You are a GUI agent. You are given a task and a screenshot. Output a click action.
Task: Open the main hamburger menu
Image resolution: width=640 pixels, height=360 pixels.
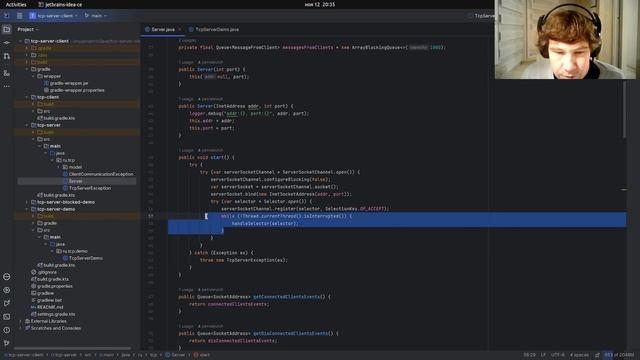coord(20,16)
